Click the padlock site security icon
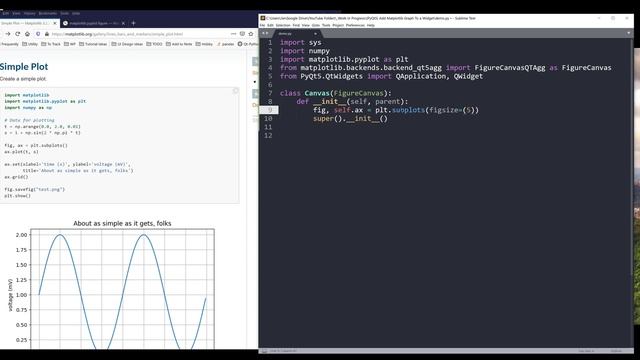The width and height of the screenshot is (640, 360). (47, 34)
